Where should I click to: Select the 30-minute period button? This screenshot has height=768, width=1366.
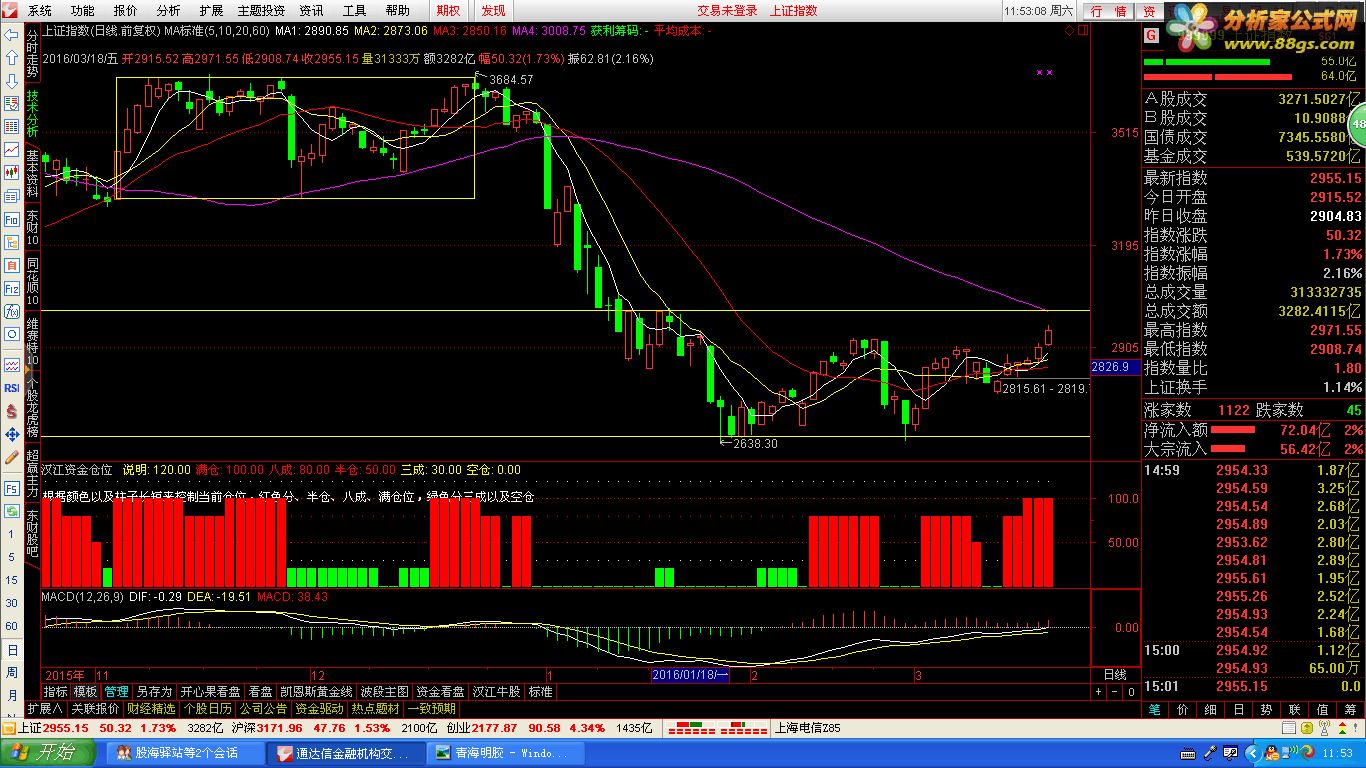12,603
